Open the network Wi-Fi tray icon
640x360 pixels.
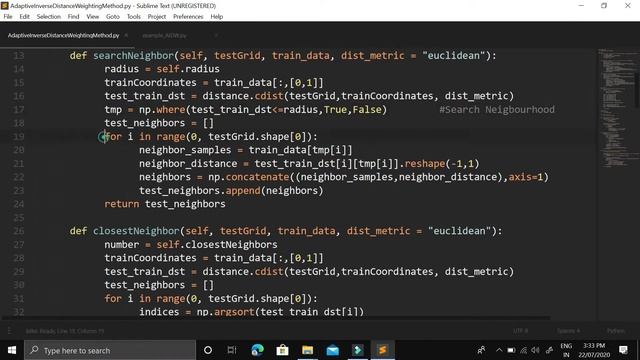coord(523,350)
